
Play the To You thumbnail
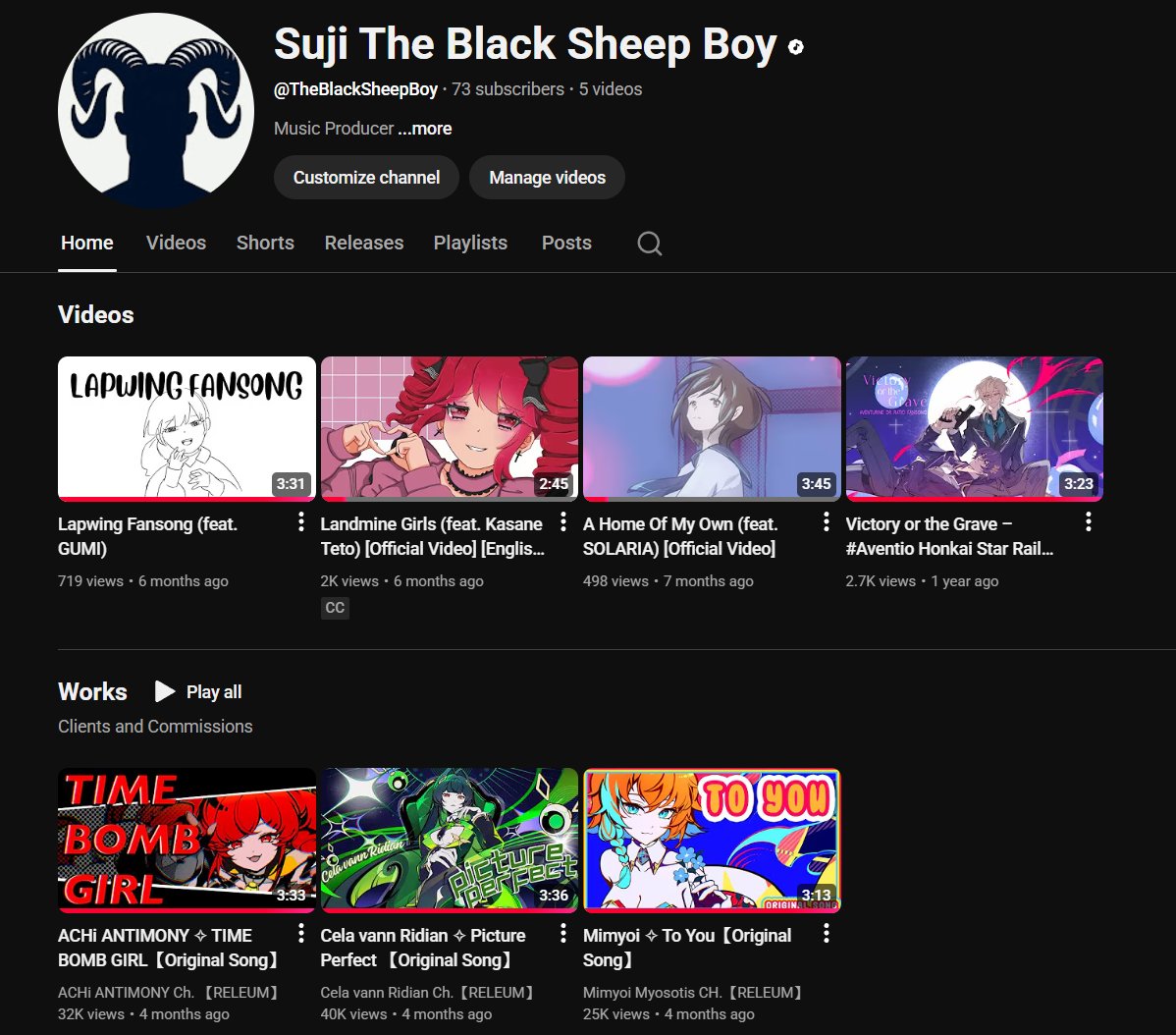712,840
